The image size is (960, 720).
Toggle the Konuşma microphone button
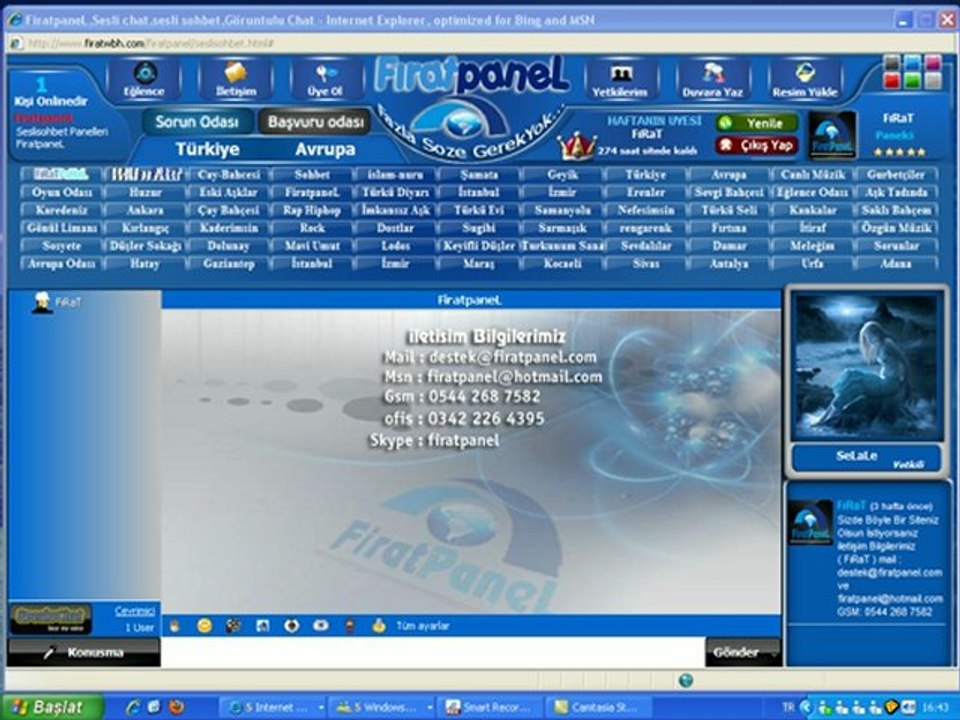[x=84, y=652]
